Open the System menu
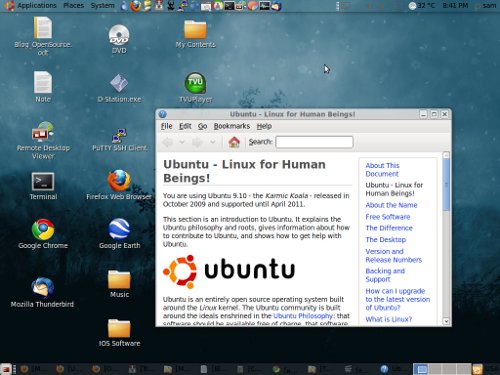The height and width of the screenshot is (375, 500). pos(102,6)
